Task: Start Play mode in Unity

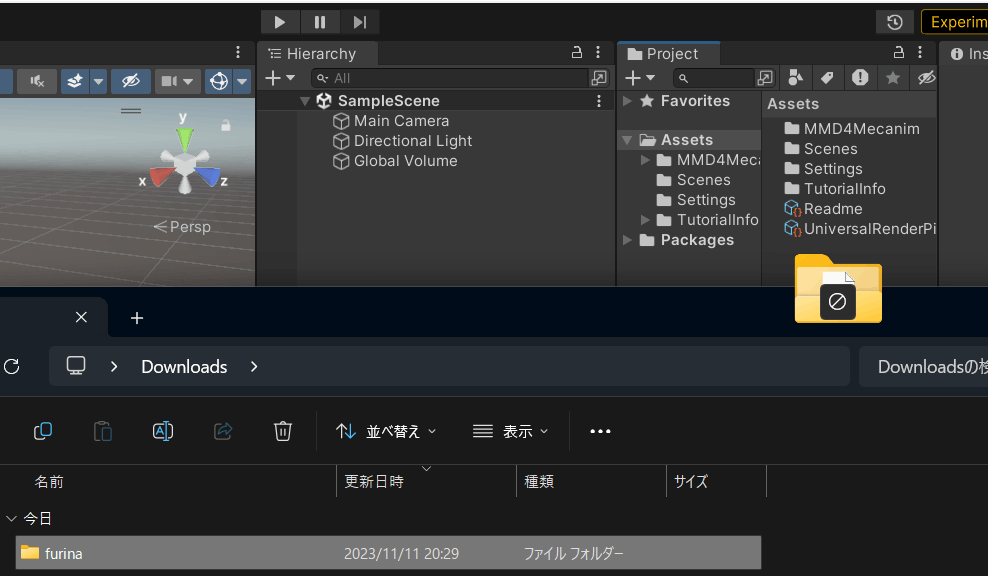Action: coord(280,22)
